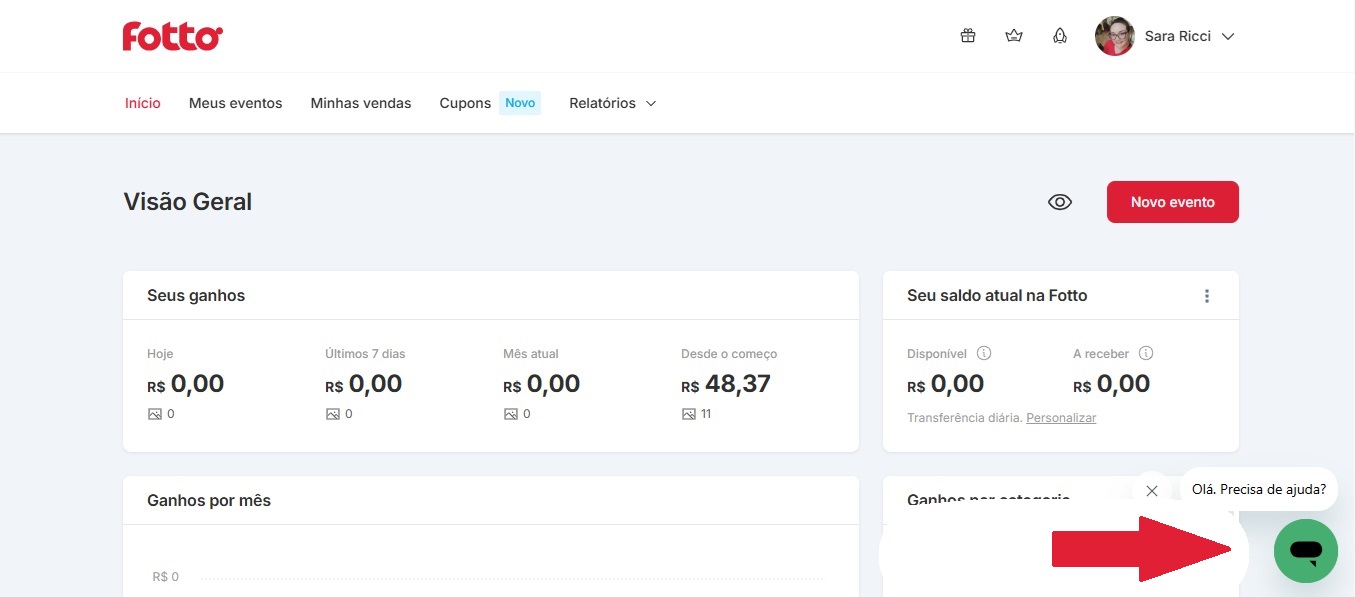Follow the Personalizar link
This screenshot has height=597, width=1355.
1061,418
